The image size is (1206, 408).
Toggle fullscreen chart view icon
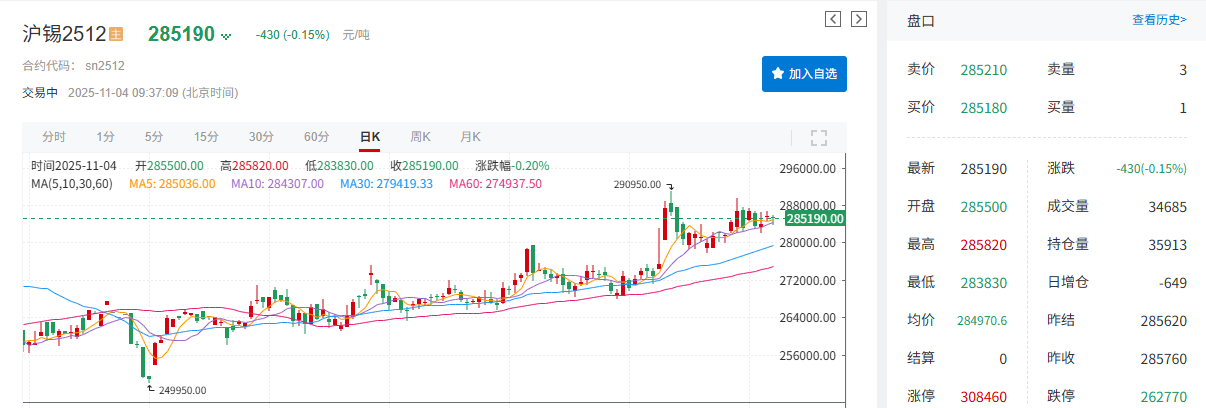tap(818, 138)
